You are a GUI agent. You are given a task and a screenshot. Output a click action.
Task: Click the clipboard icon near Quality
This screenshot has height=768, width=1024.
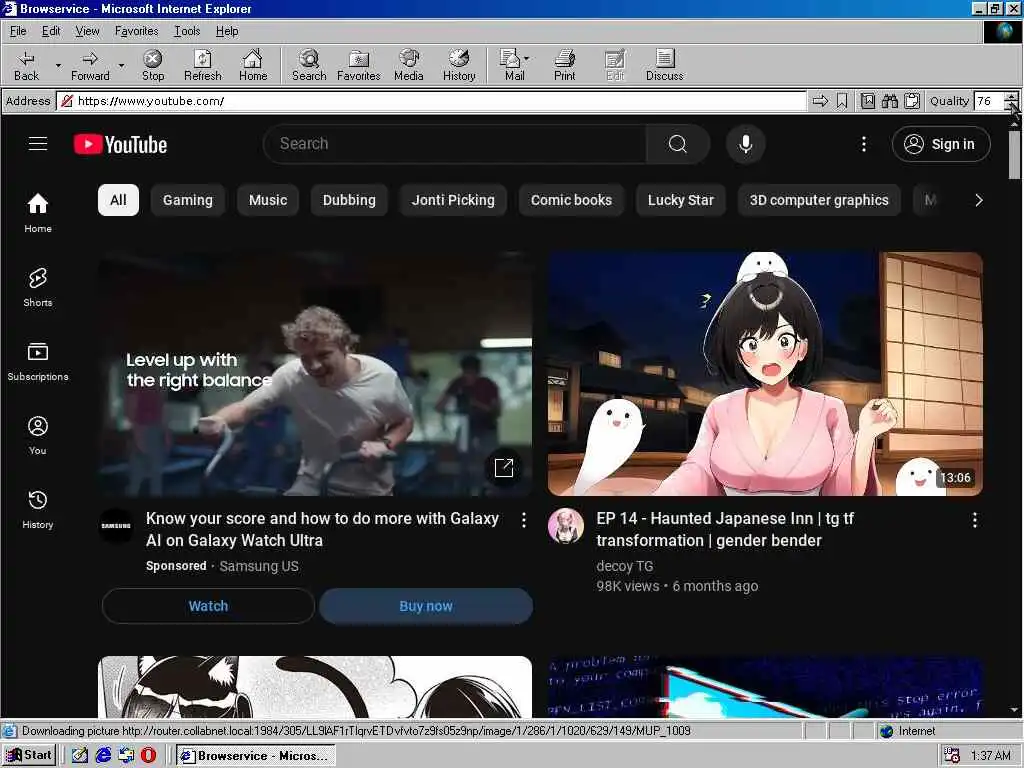[912, 101]
